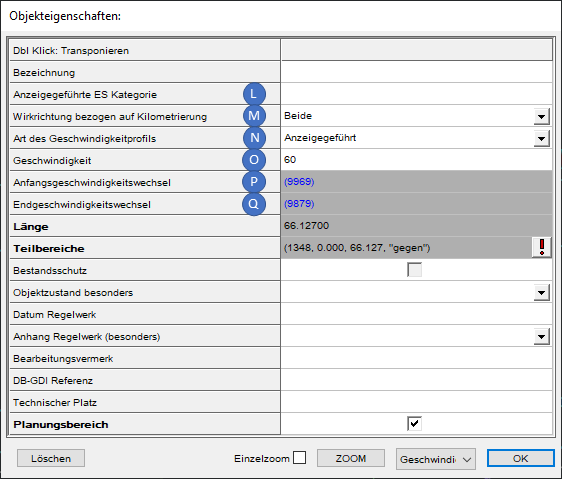Click the Länge value 66.12700

pos(306,226)
